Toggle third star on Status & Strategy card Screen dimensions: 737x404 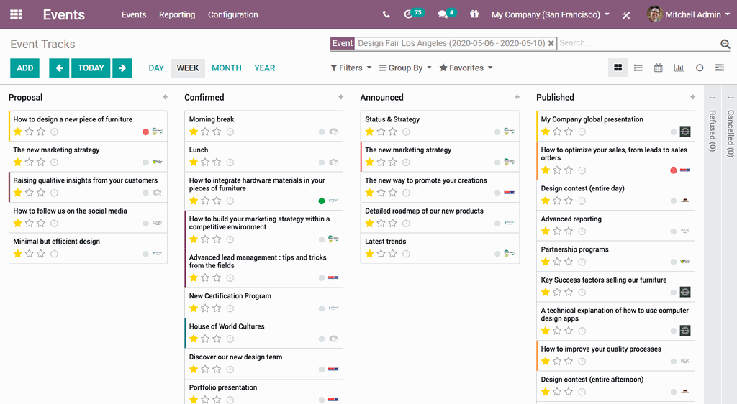(393, 131)
